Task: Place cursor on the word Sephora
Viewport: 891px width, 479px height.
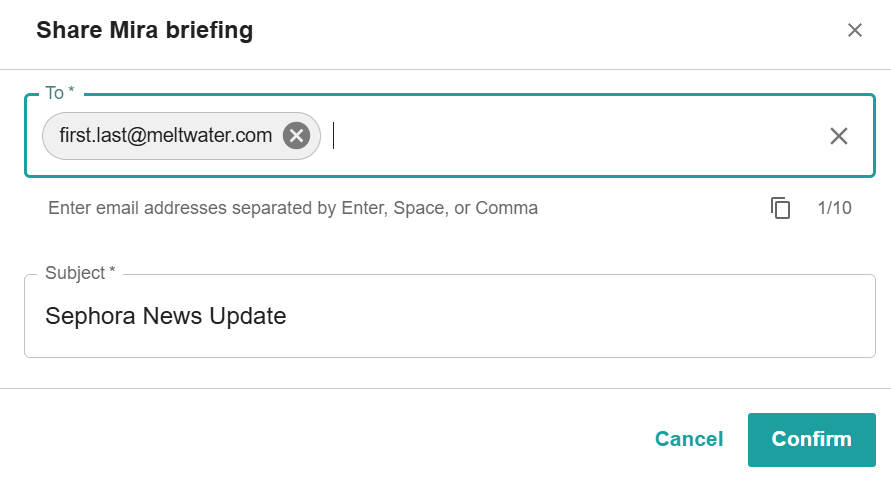Action: click(91, 316)
